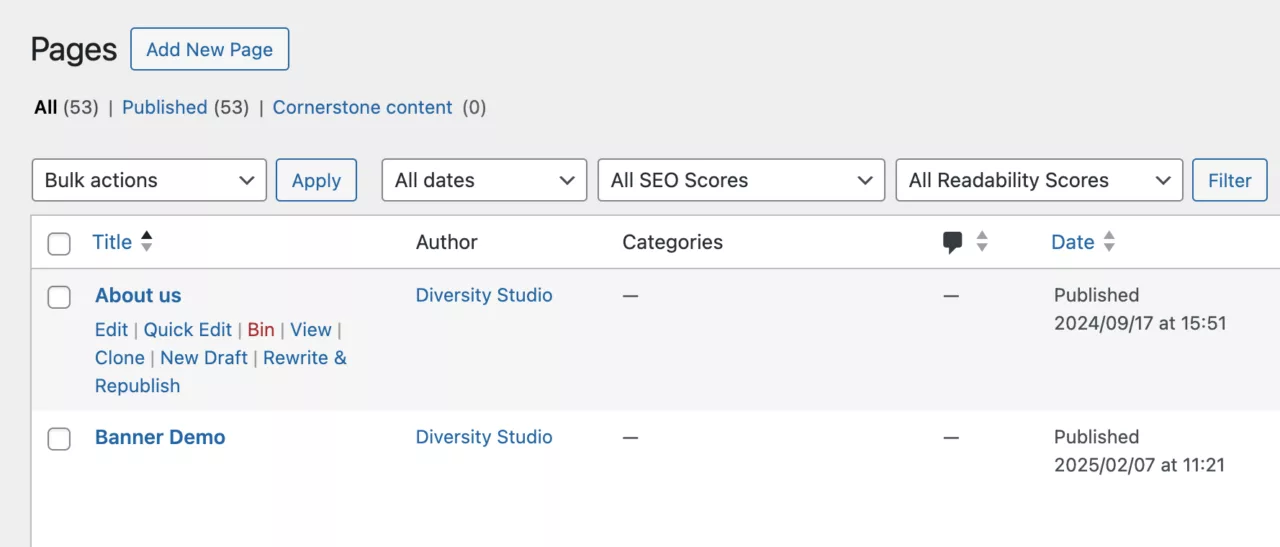Image resolution: width=1280 pixels, height=547 pixels.
Task: Expand the All dates filter dropdown
Action: [x=484, y=180]
